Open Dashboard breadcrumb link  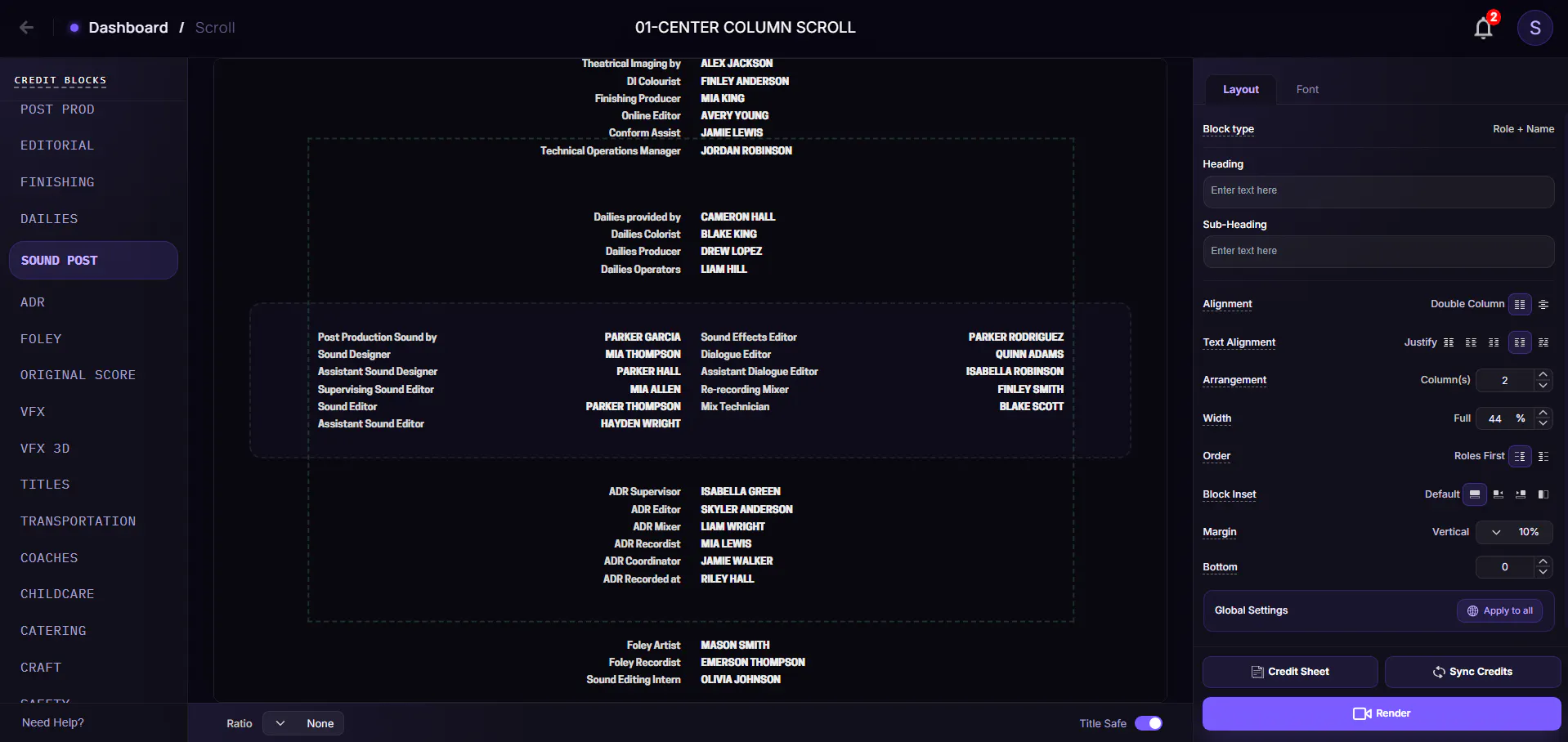(x=128, y=28)
